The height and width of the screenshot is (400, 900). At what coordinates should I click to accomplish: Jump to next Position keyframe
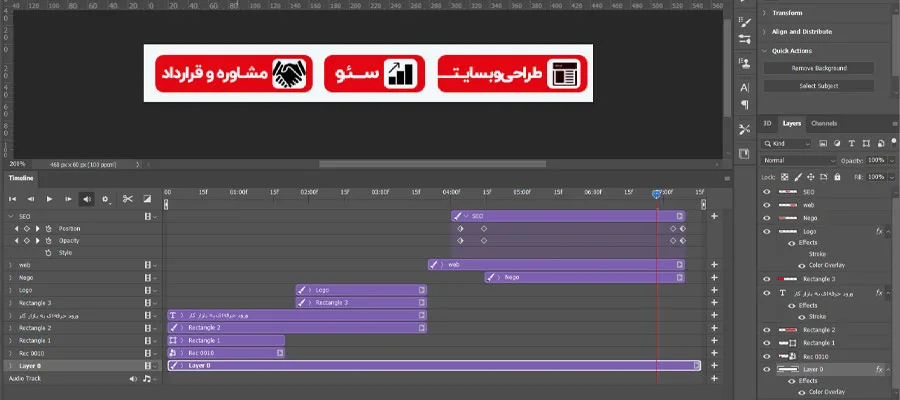[x=37, y=228]
